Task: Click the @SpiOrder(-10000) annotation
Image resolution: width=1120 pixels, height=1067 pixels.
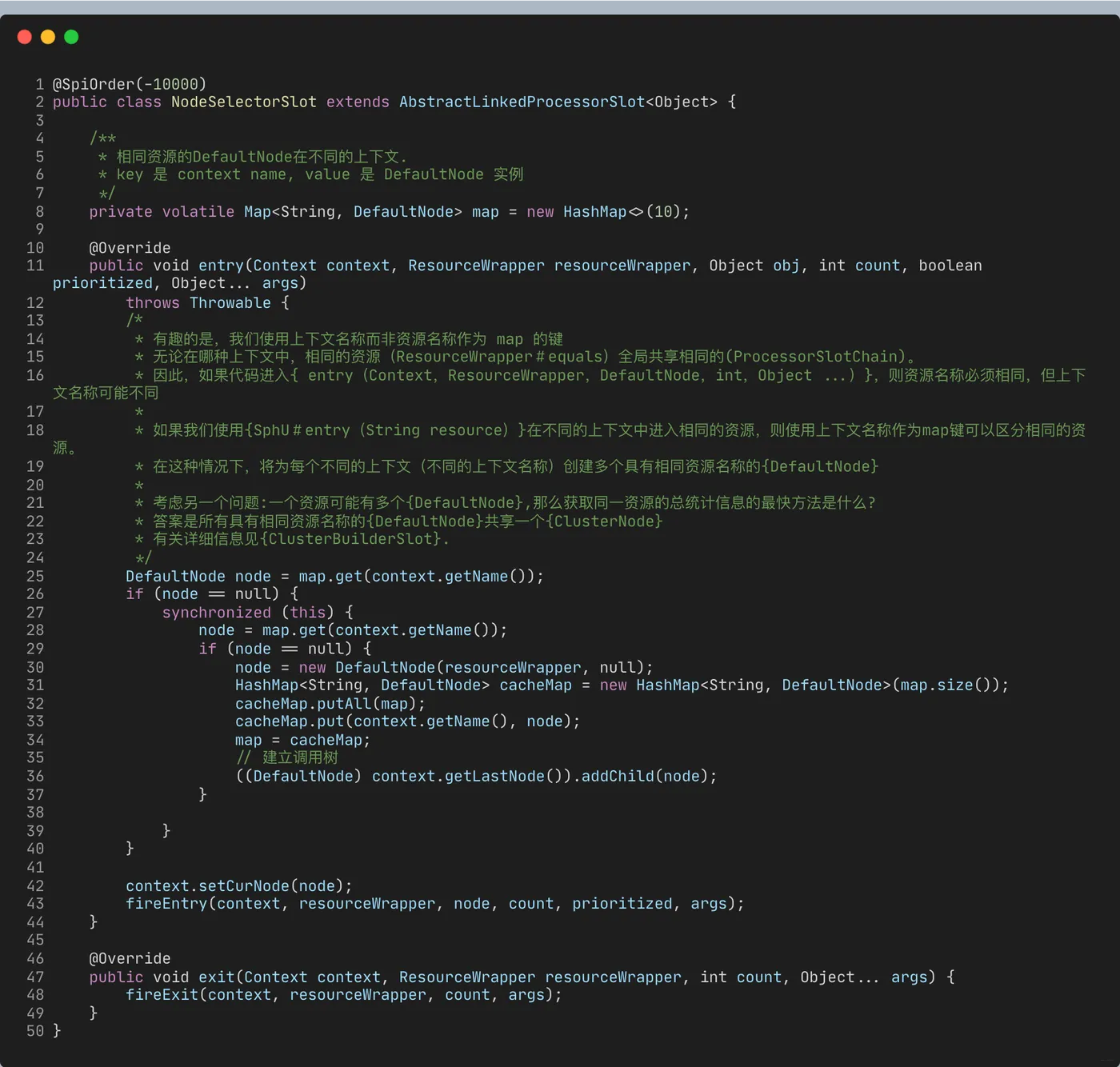Action: (130, 84)
